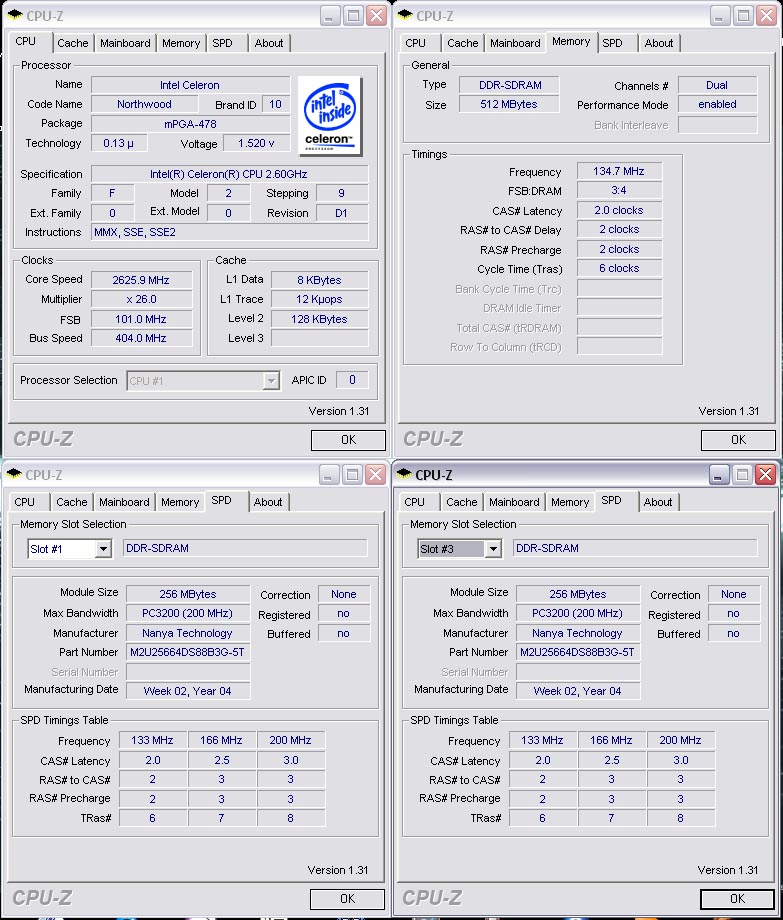The image size is (783, 920).
Task: Click the empty Level 3 cache field
Action: [320, 338]
